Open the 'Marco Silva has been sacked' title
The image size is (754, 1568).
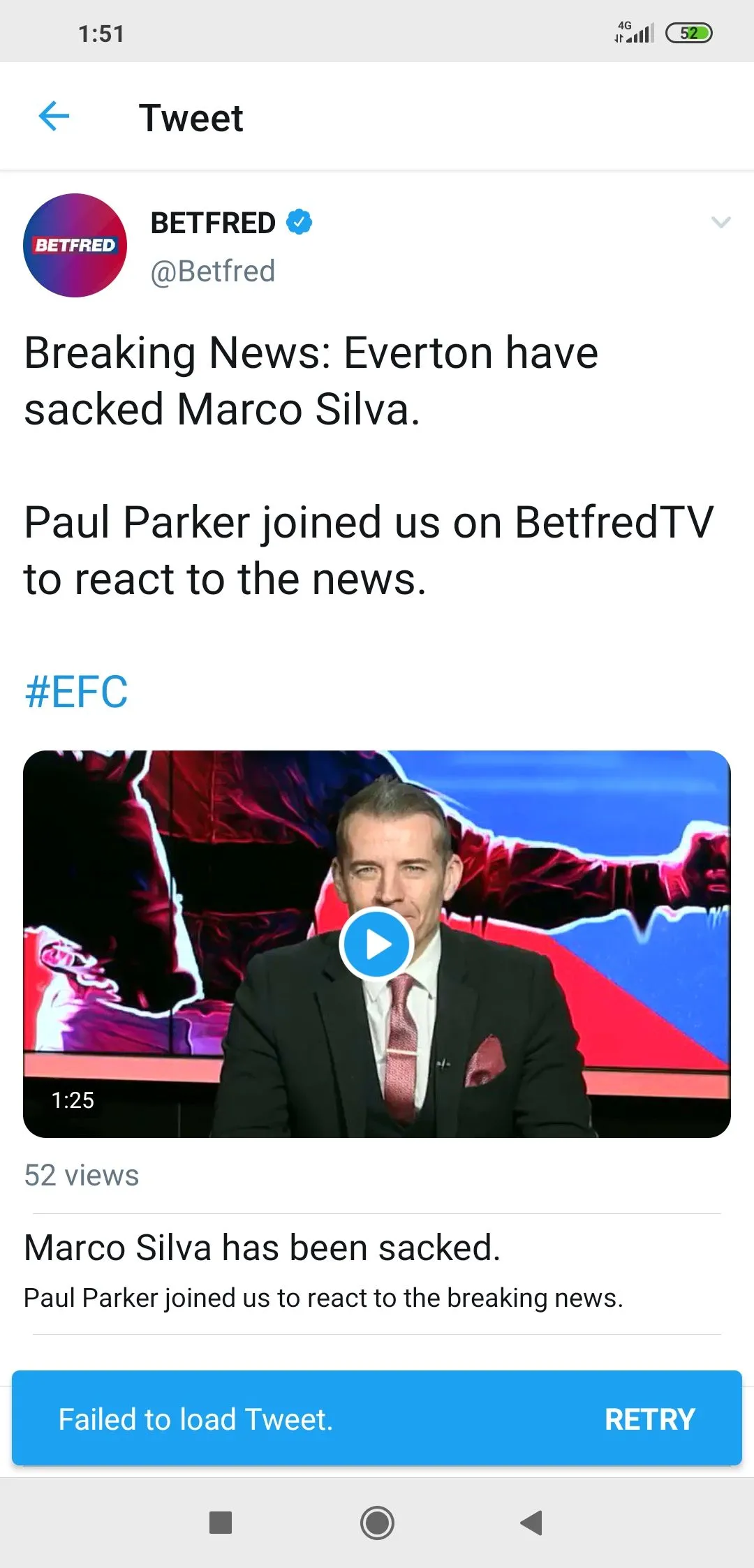click(x=263, y=1248)
